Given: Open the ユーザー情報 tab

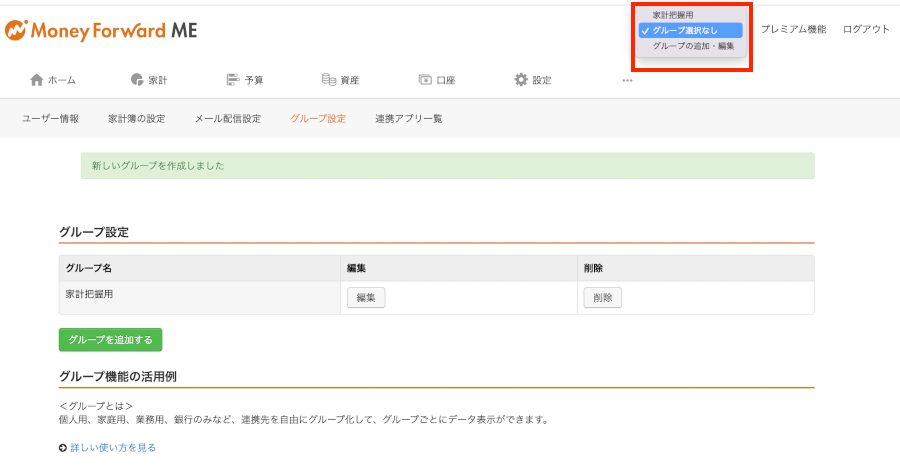Looking at the screenshot, I should coord(51,119).
